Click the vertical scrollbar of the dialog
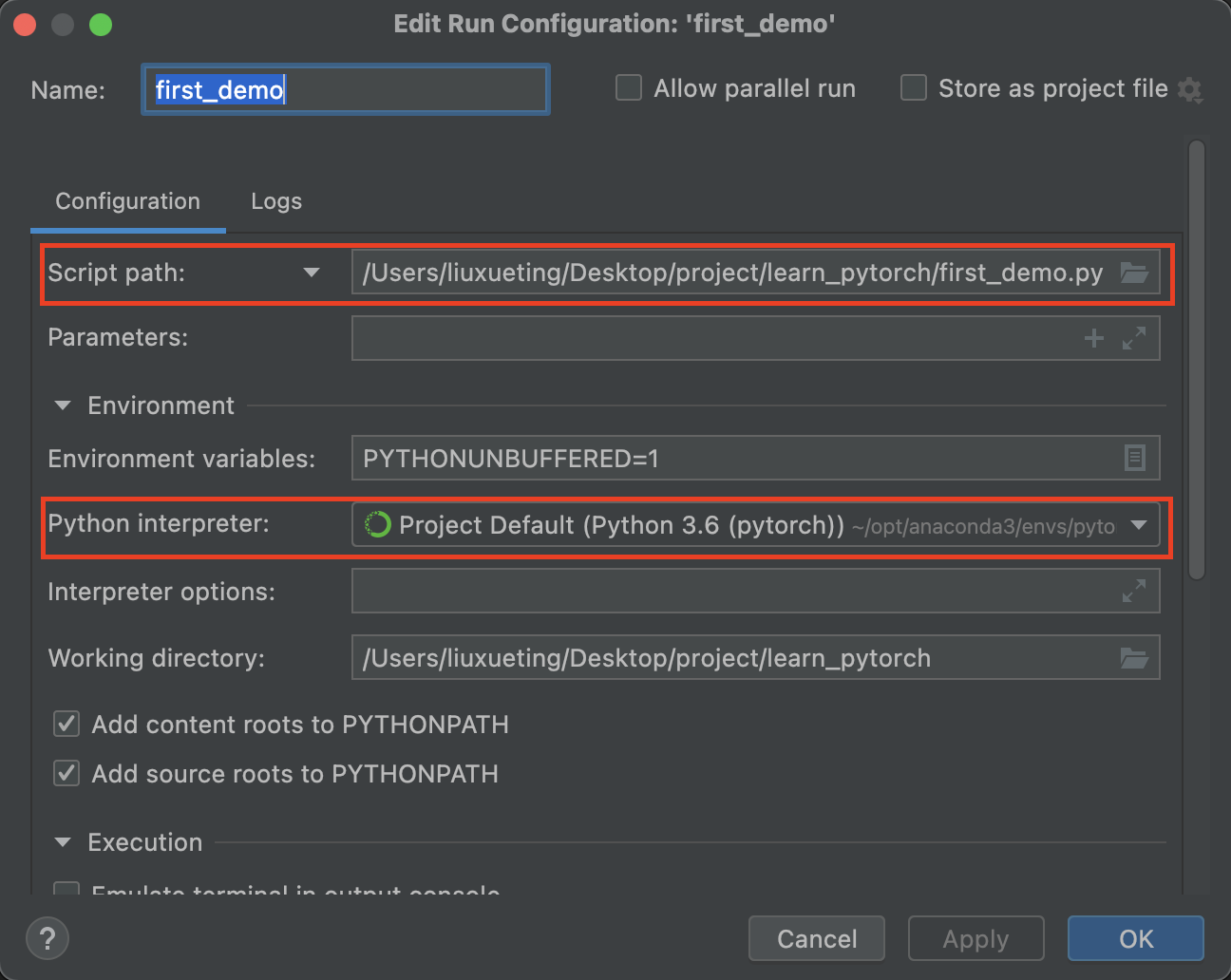This screenshot has width=1231, height=980. [1197, 360]
